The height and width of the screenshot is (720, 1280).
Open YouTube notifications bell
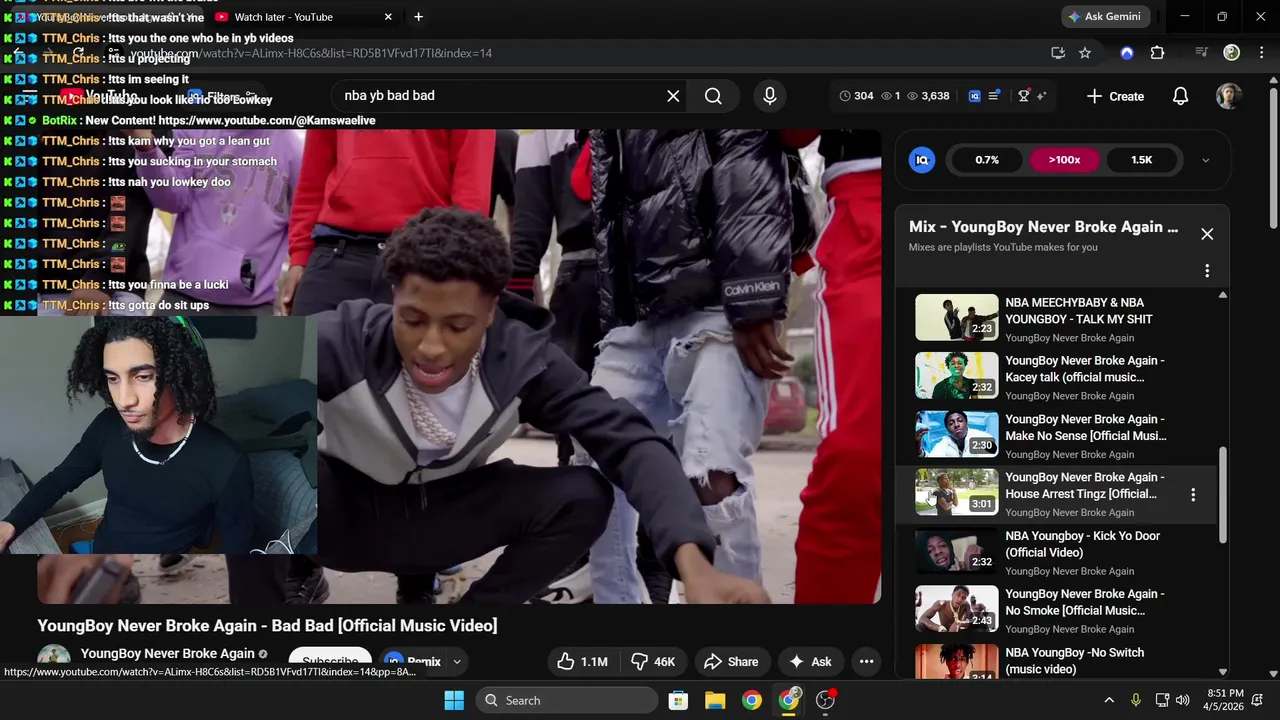pos(1180,96)
